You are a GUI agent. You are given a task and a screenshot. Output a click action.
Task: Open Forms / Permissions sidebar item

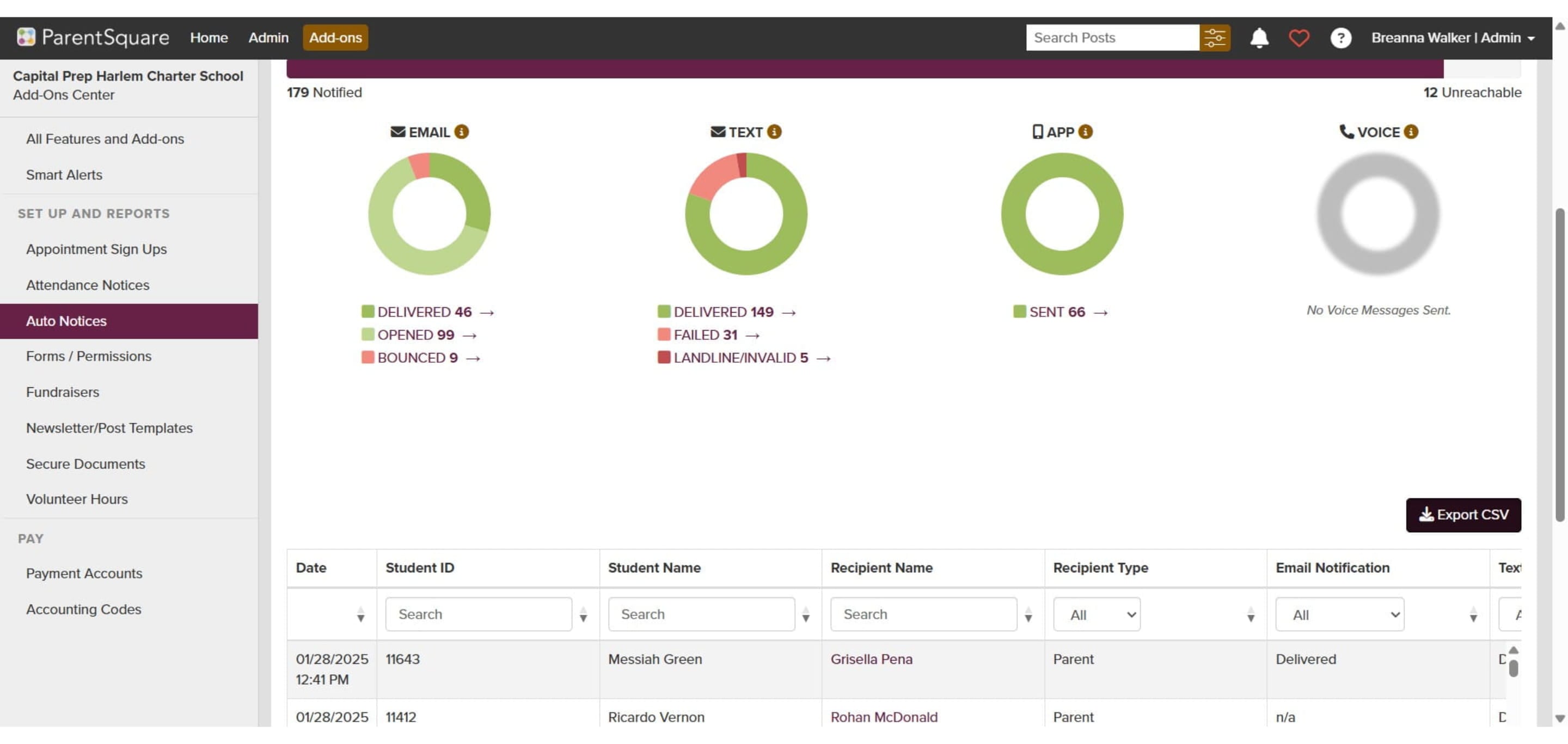click(89, 356)
